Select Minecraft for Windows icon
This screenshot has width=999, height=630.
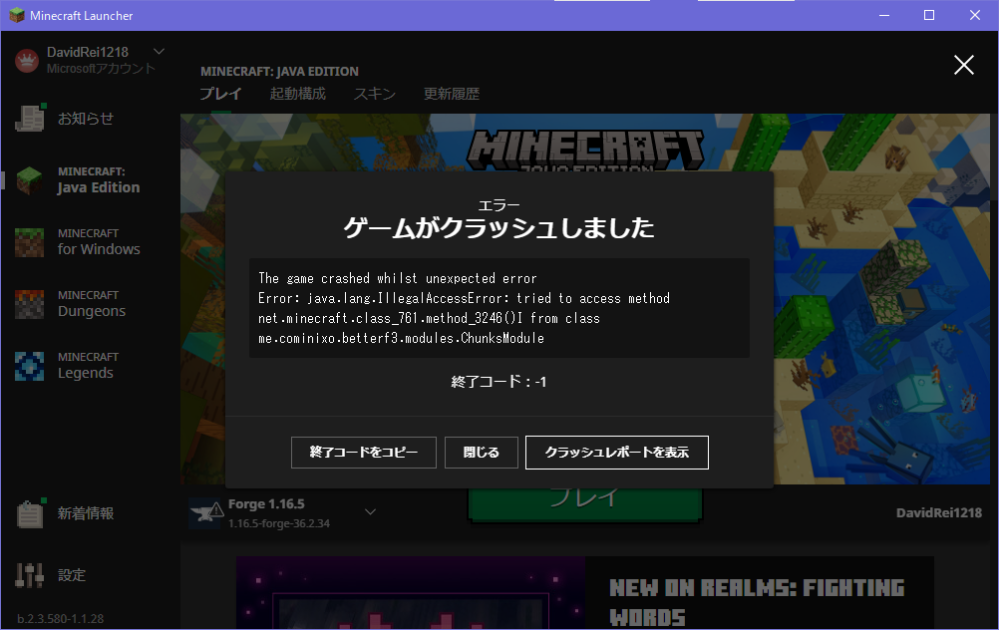click(x=29, y=242)
